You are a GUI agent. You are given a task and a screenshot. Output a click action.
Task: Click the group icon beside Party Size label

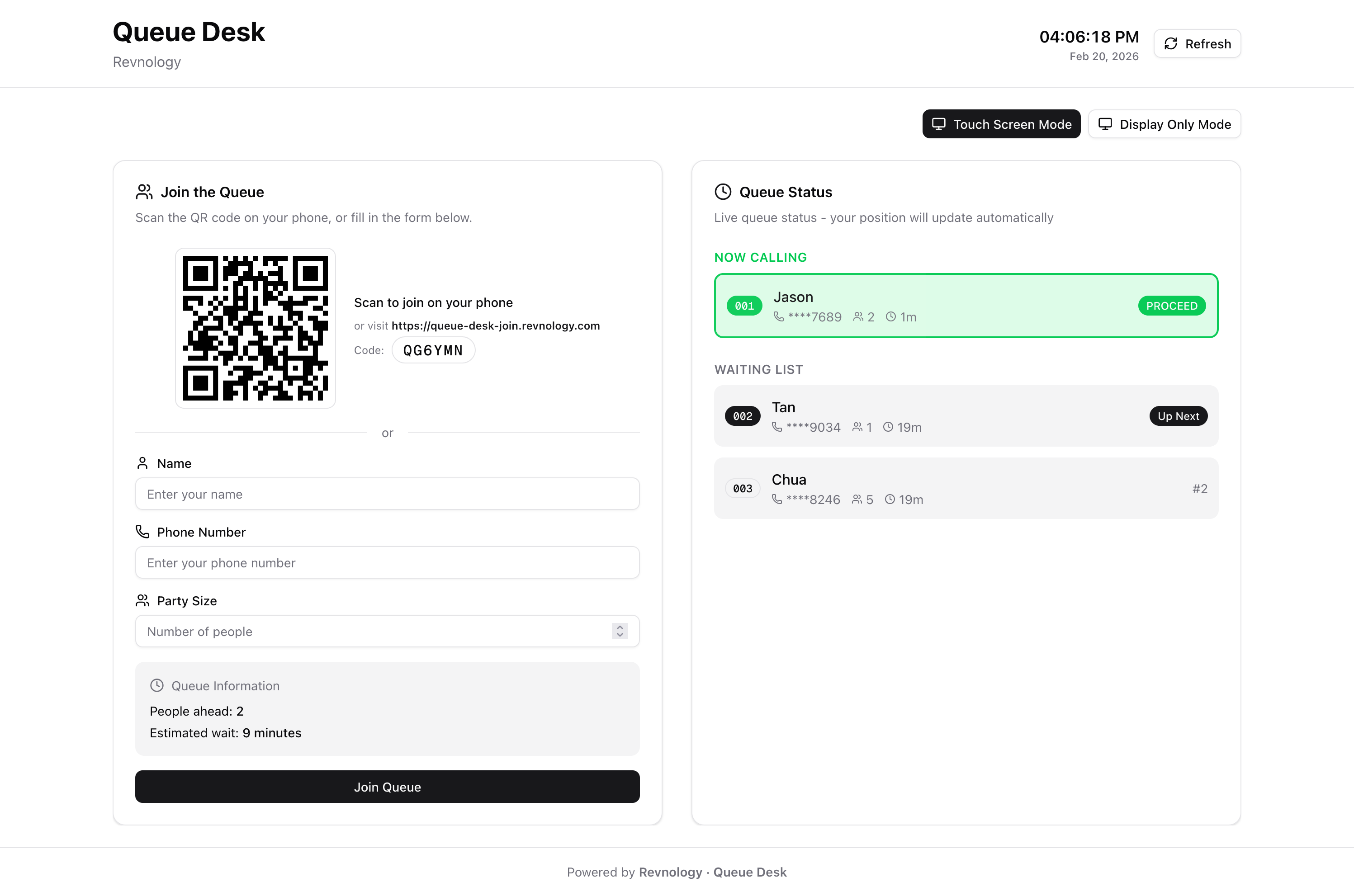click(x=142, y=600)
